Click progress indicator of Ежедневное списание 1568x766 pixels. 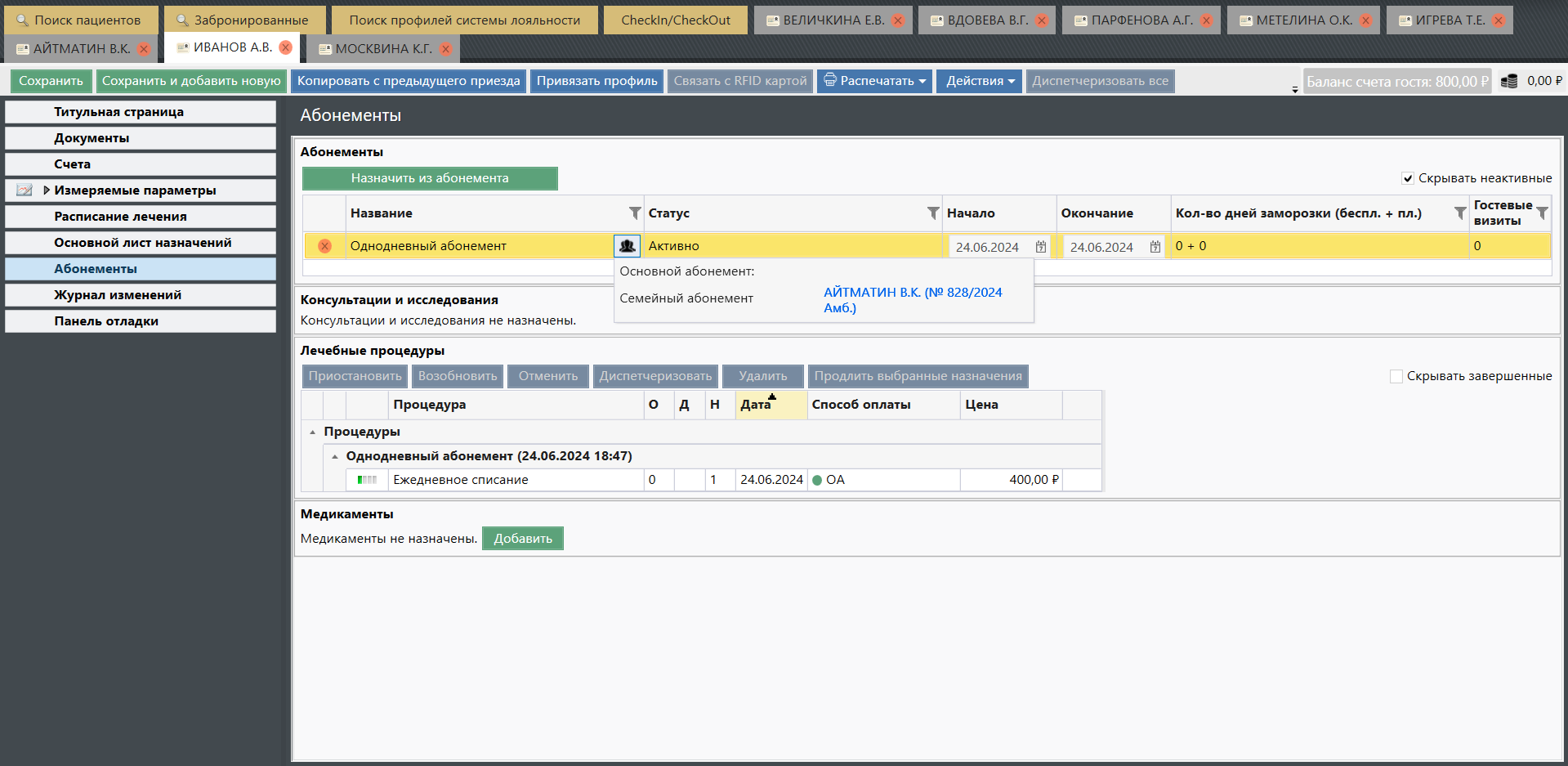367,480
